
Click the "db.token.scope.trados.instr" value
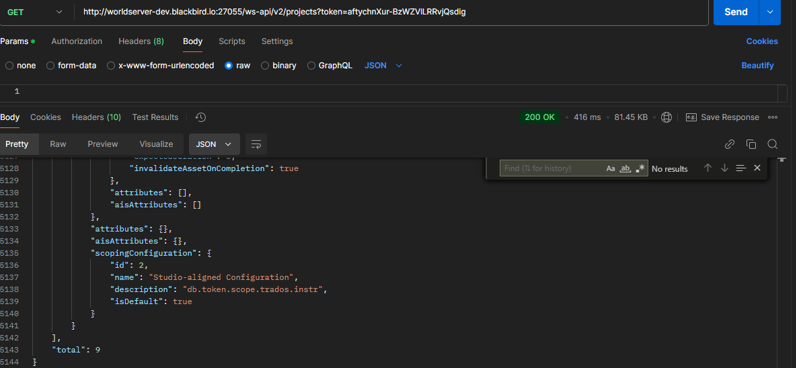[x=253, y=289]
